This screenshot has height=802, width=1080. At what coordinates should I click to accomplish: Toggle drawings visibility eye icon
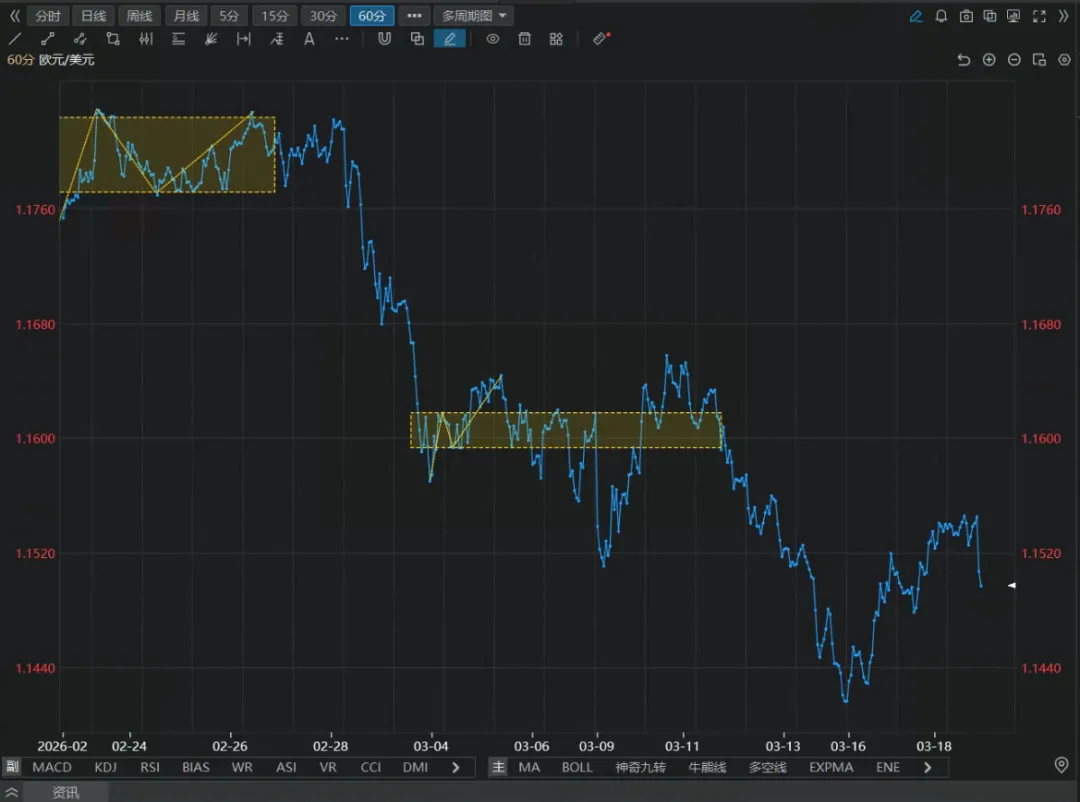click(492, 39)
